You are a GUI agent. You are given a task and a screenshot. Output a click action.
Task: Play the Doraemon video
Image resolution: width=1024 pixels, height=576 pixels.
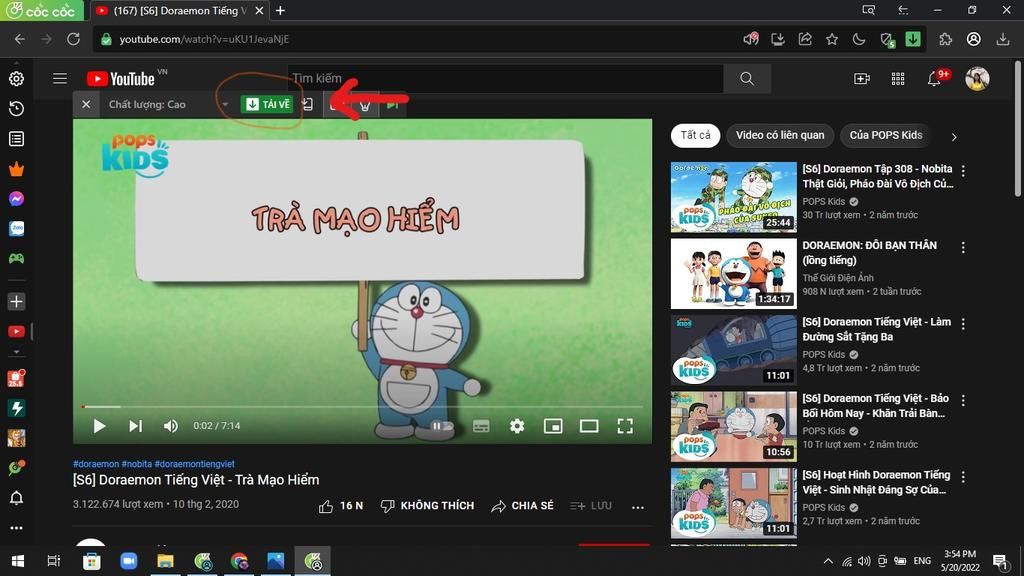coord(99,426)
